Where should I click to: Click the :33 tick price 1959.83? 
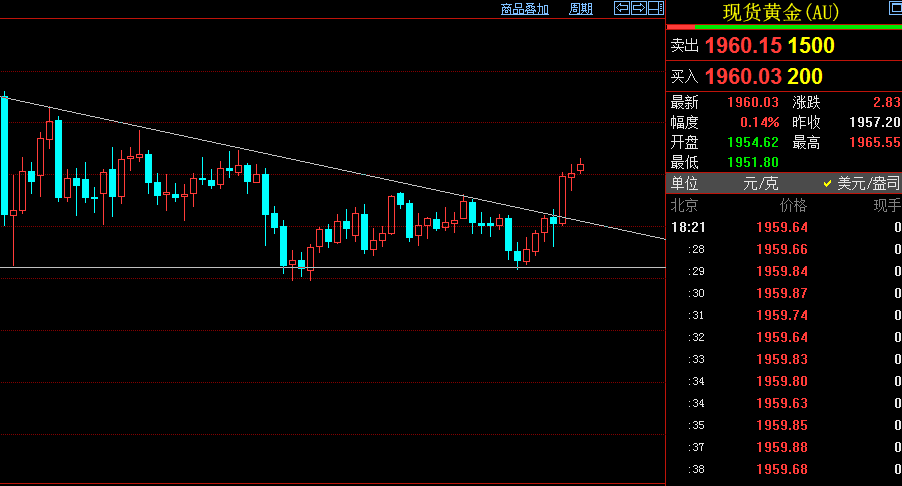pos(782,359)
